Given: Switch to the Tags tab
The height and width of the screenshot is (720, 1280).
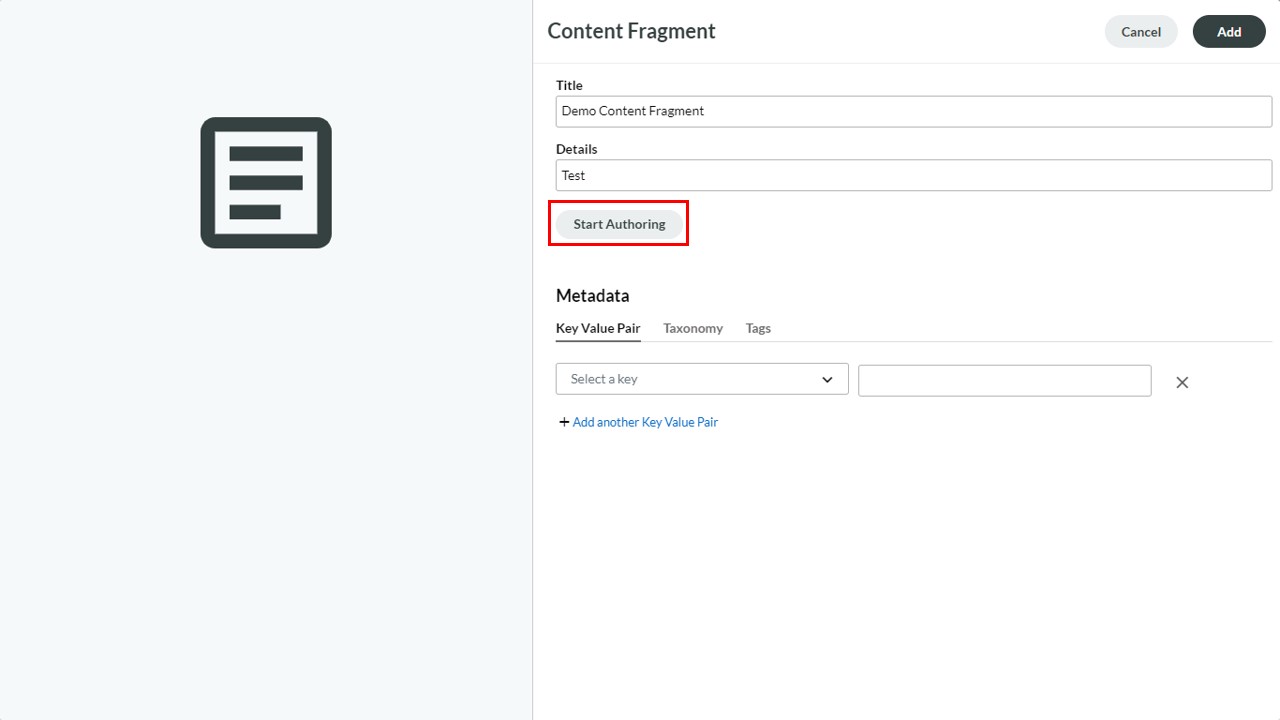Looking at the screenshot, I should 758,328.
